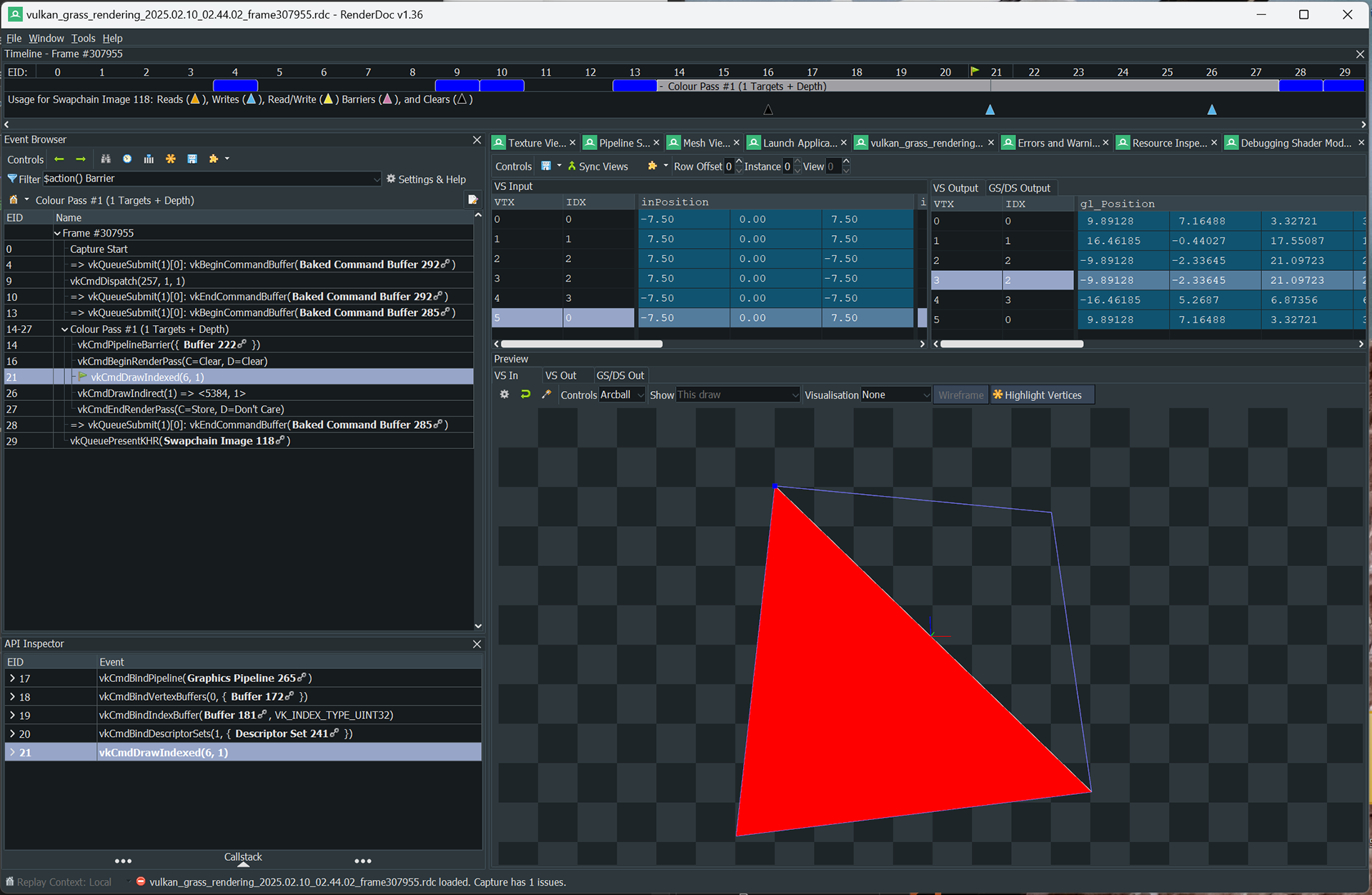Click the edit notes page icon in Event Browser
The width and height of the screenshot is (1372, 895).
(472, 200)
